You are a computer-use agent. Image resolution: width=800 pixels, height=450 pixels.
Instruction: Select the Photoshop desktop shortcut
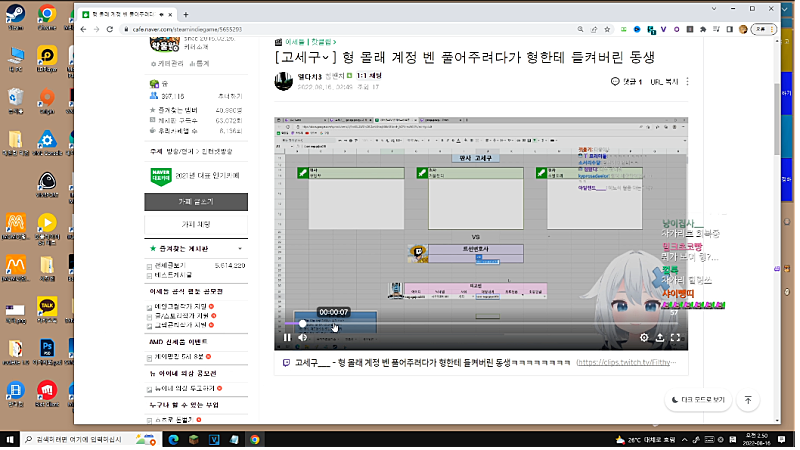click(x=47, y=353)
